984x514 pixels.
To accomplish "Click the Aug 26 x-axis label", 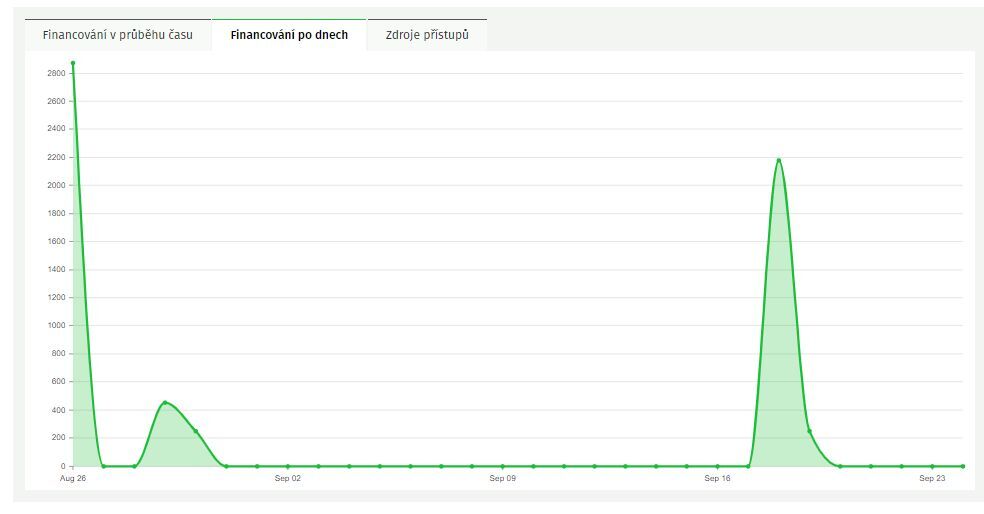I will 73,478.
